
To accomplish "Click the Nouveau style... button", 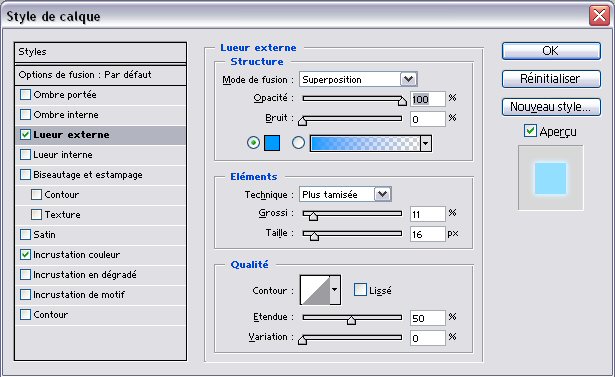I will click(x=551, y=107).
